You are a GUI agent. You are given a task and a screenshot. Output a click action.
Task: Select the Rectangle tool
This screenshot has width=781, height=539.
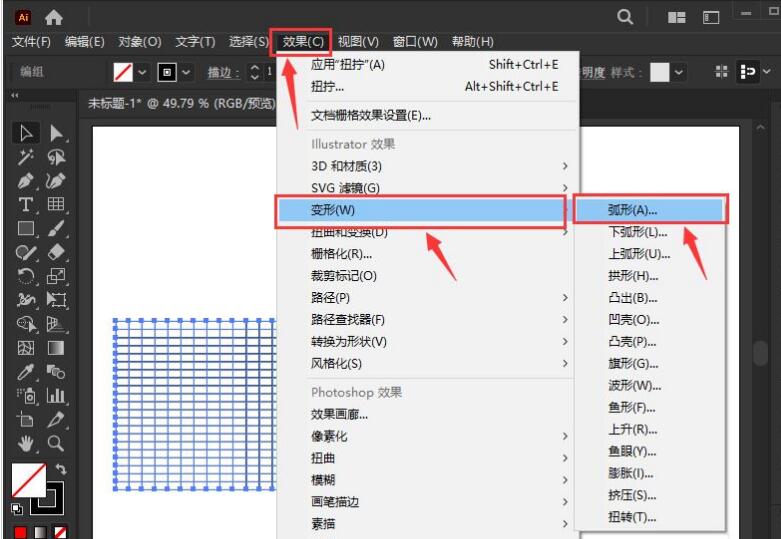27,230
